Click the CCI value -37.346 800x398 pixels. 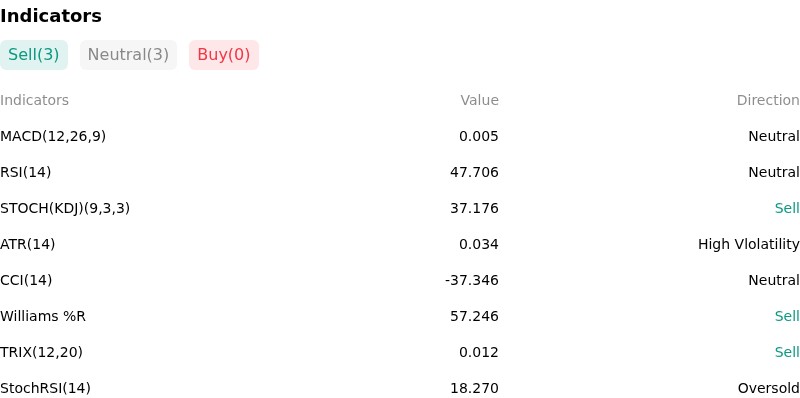(471, 280)
